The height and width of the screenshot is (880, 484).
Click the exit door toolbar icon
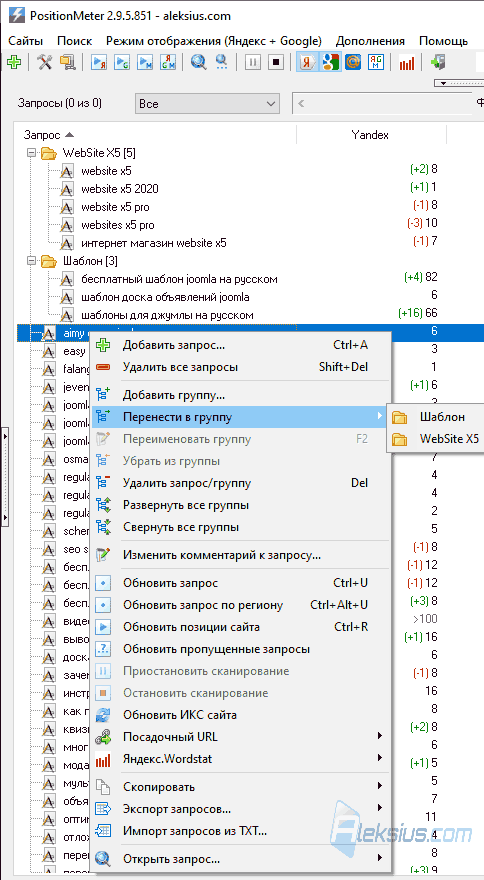point(437,62)
